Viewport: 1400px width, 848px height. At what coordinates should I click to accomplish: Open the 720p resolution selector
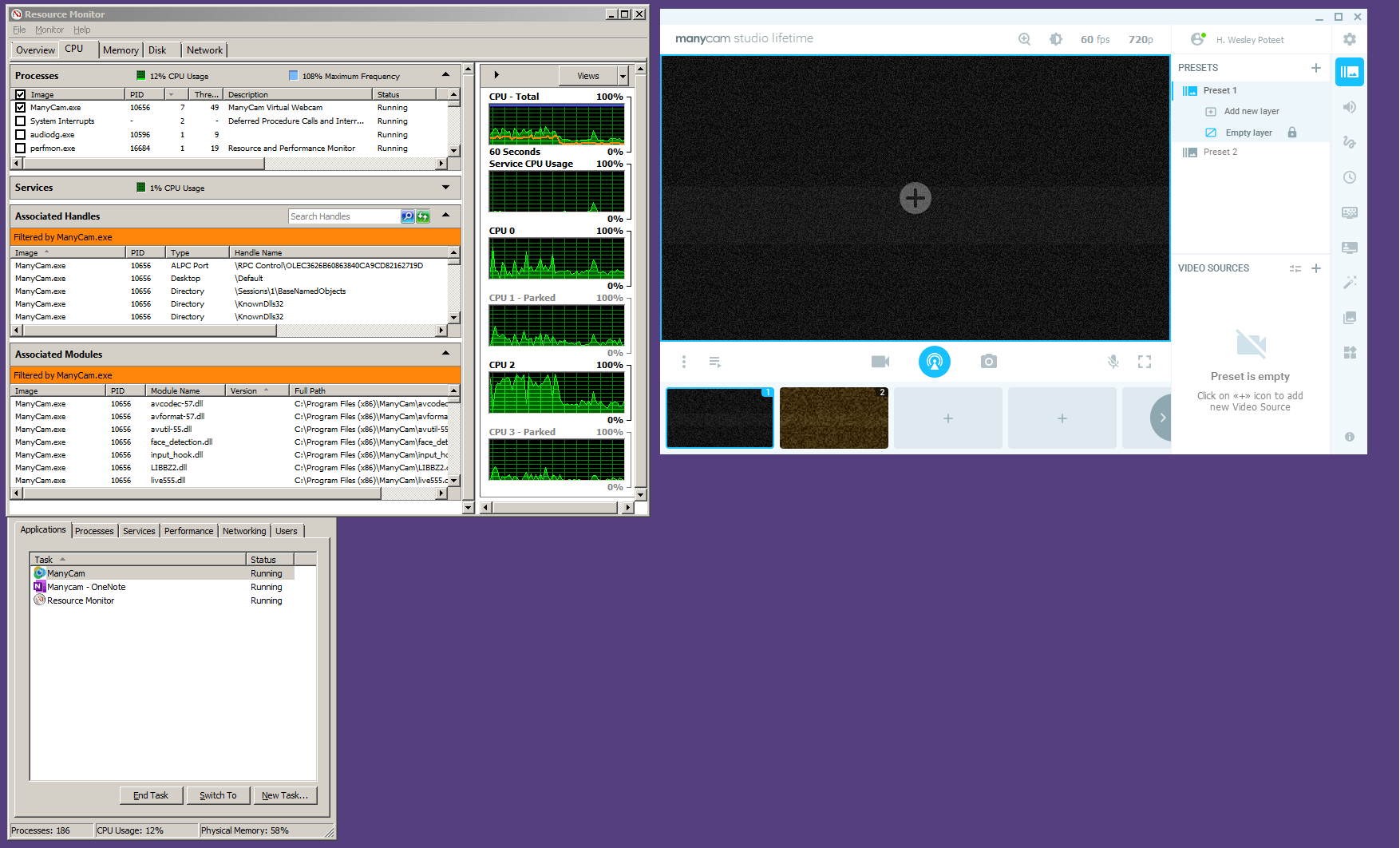(x=1141, y=39)
